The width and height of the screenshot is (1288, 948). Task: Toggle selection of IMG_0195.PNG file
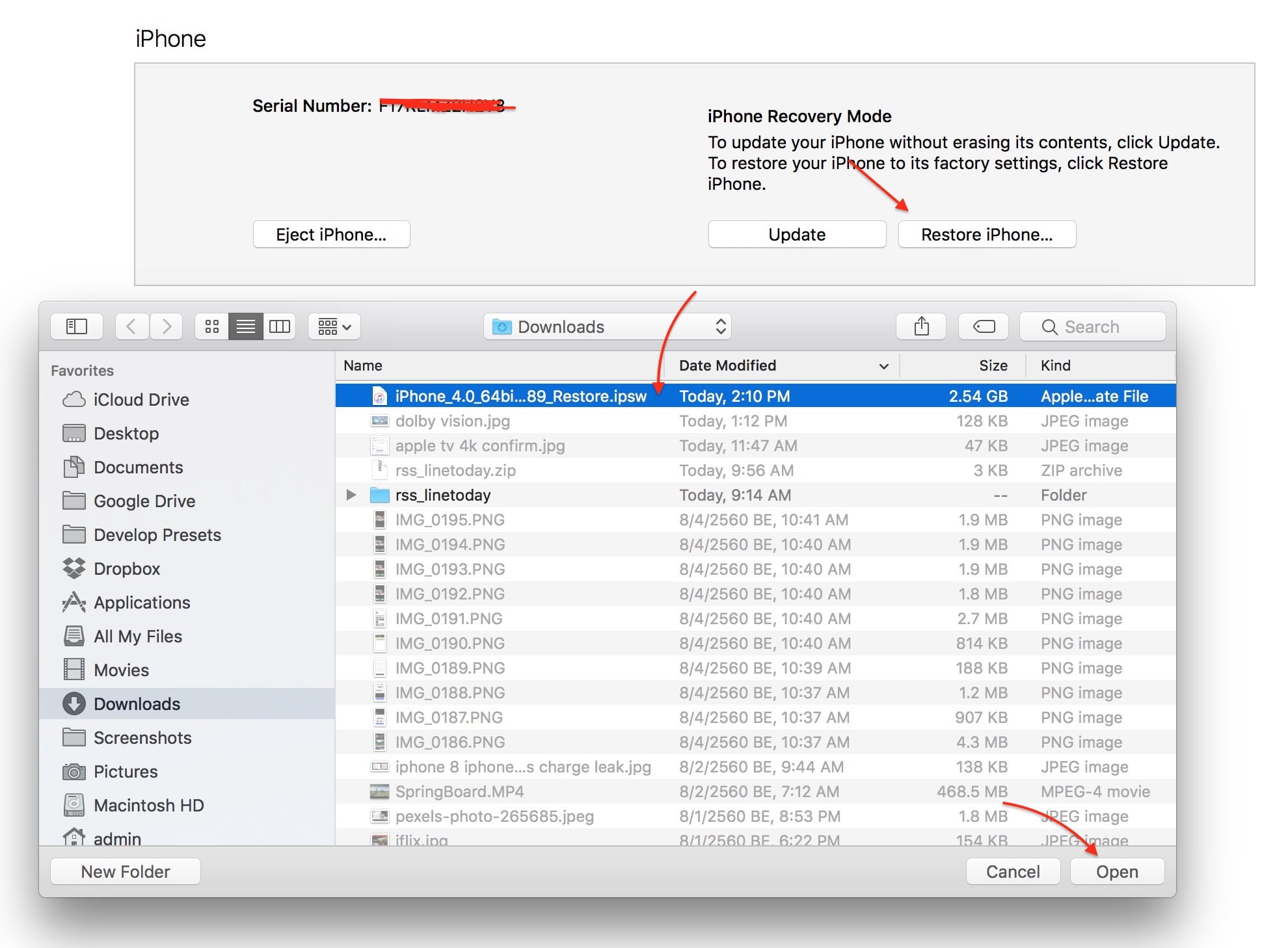coord(449,520)
